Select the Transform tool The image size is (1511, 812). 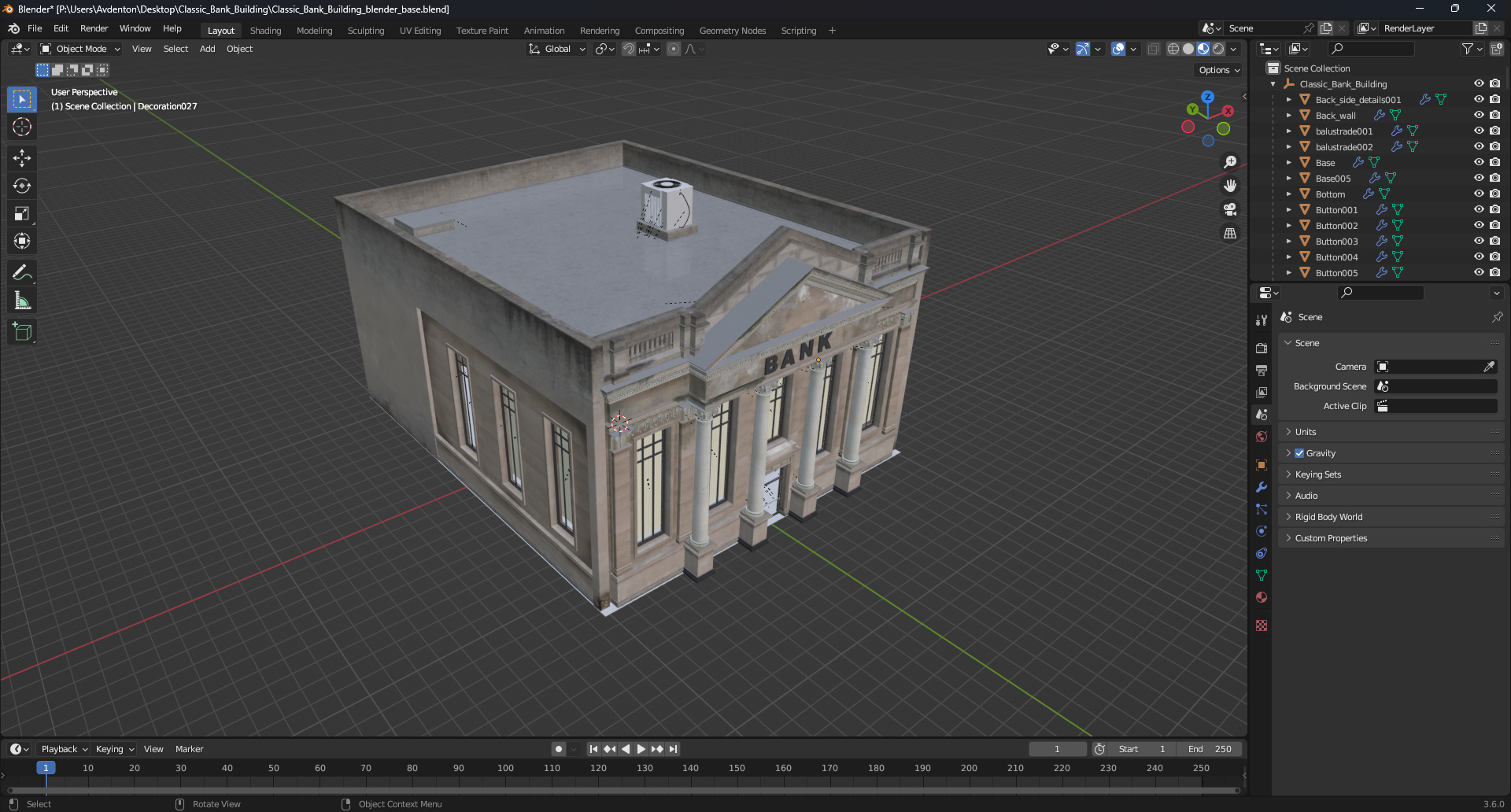coord(22,241)
